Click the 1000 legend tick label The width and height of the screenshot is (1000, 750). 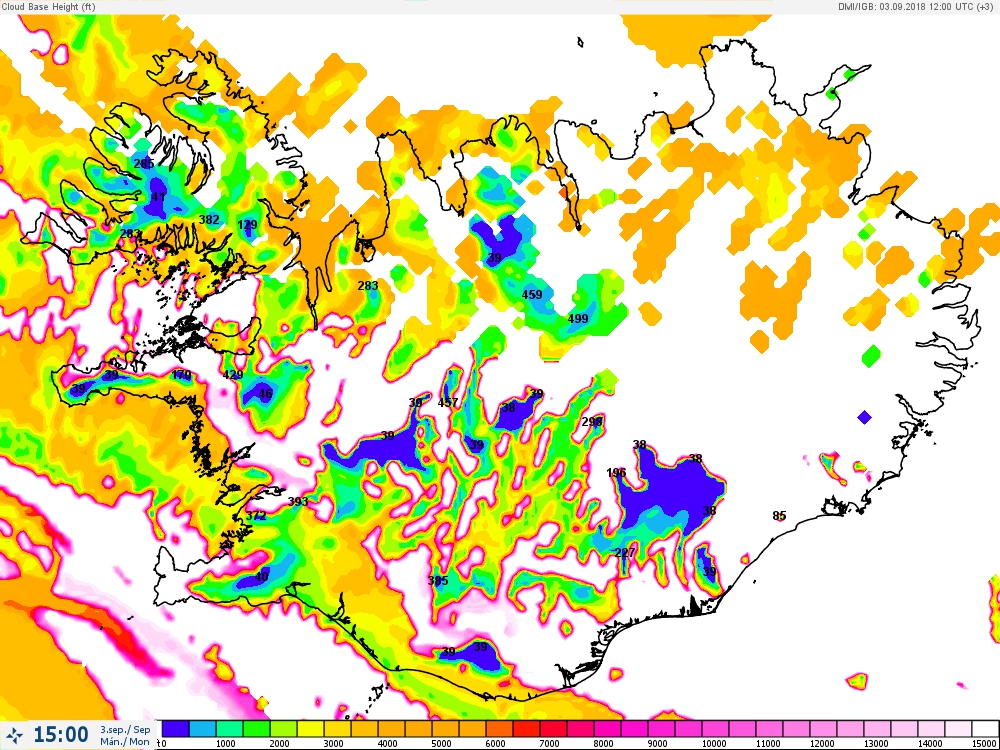pos(224,744)
